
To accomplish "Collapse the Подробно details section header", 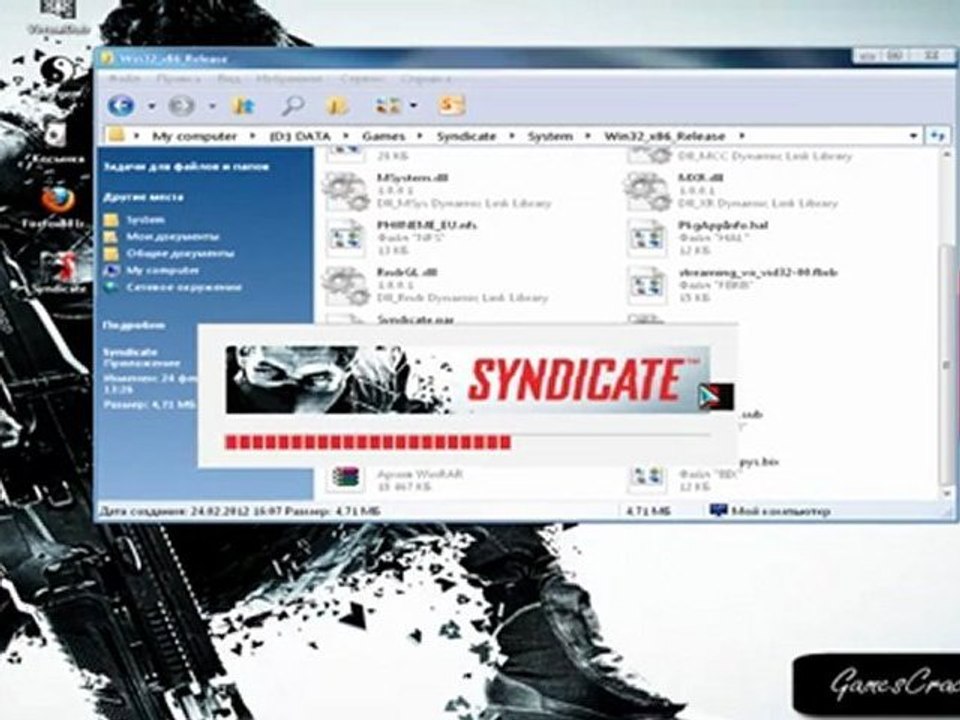I will (133, 325).
